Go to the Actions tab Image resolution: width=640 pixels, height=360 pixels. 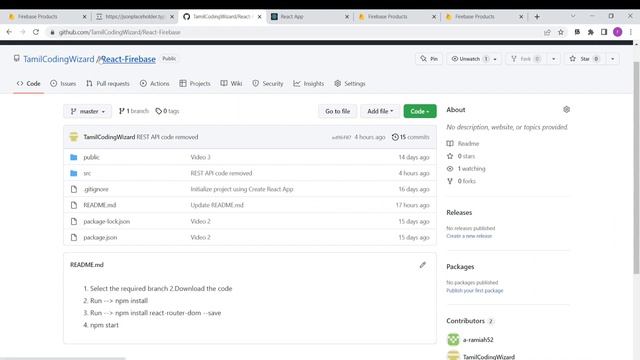155,83
